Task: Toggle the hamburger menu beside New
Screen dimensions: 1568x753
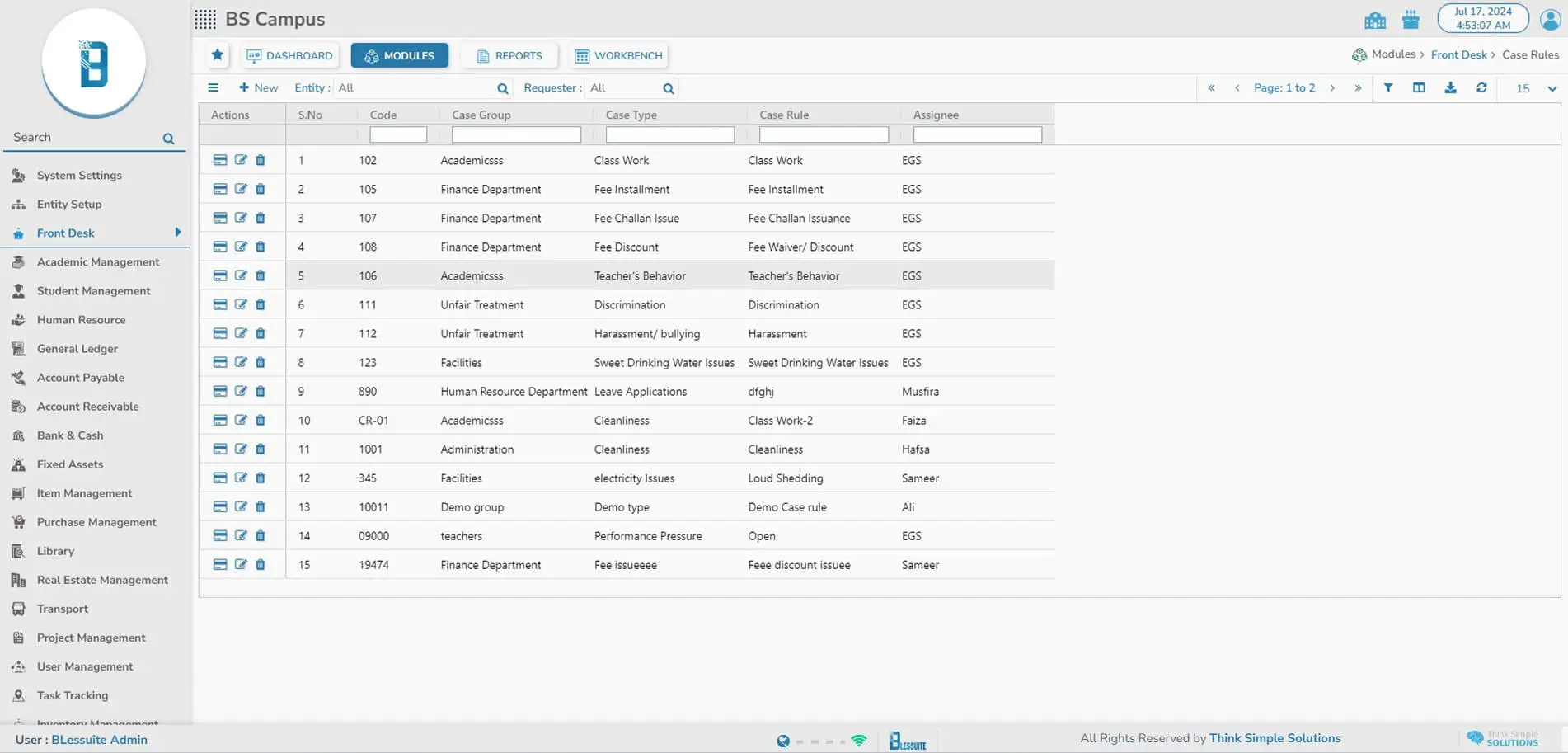Action: 214,88
